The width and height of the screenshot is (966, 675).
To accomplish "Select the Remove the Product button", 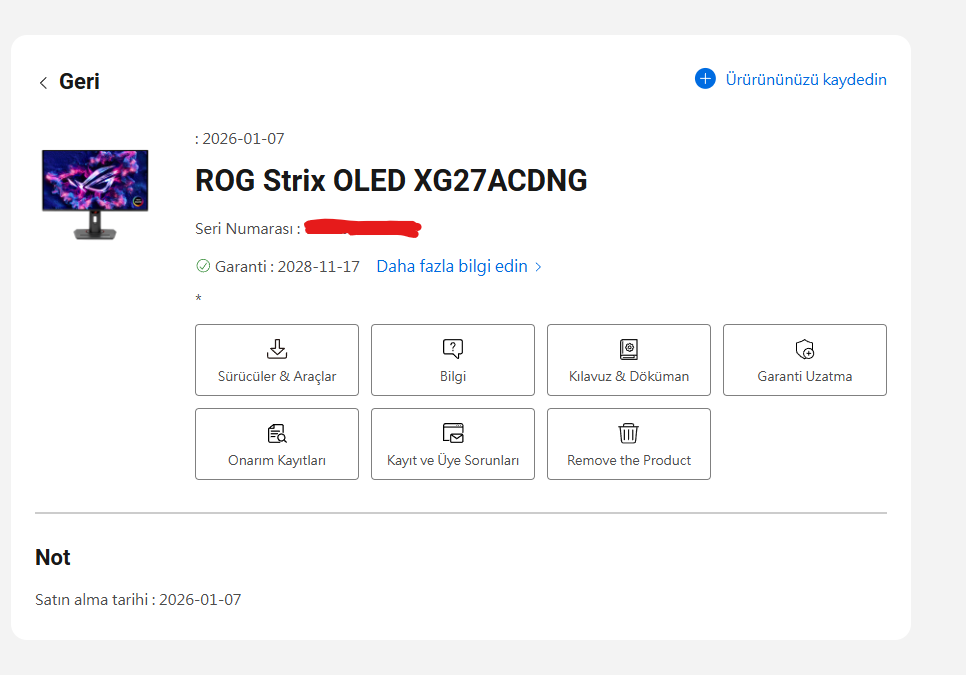I will point(628,444).
